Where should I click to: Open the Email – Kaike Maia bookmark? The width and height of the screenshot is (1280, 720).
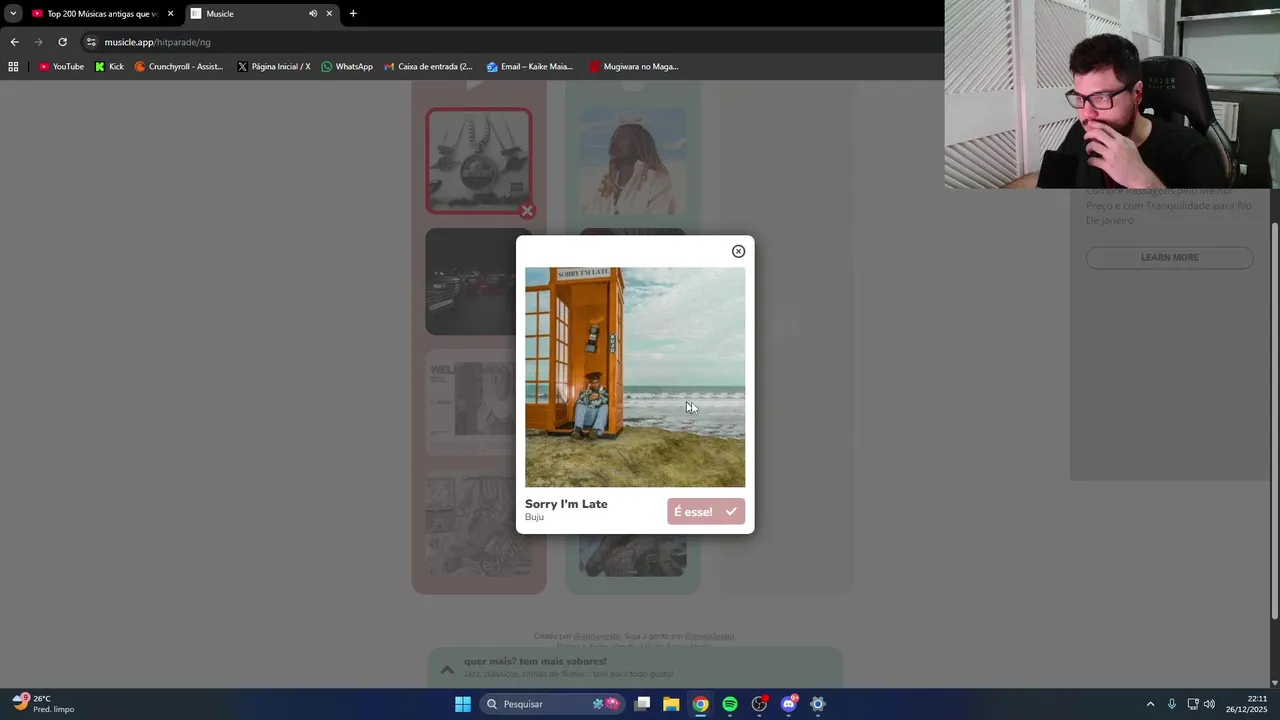point(530,67)
